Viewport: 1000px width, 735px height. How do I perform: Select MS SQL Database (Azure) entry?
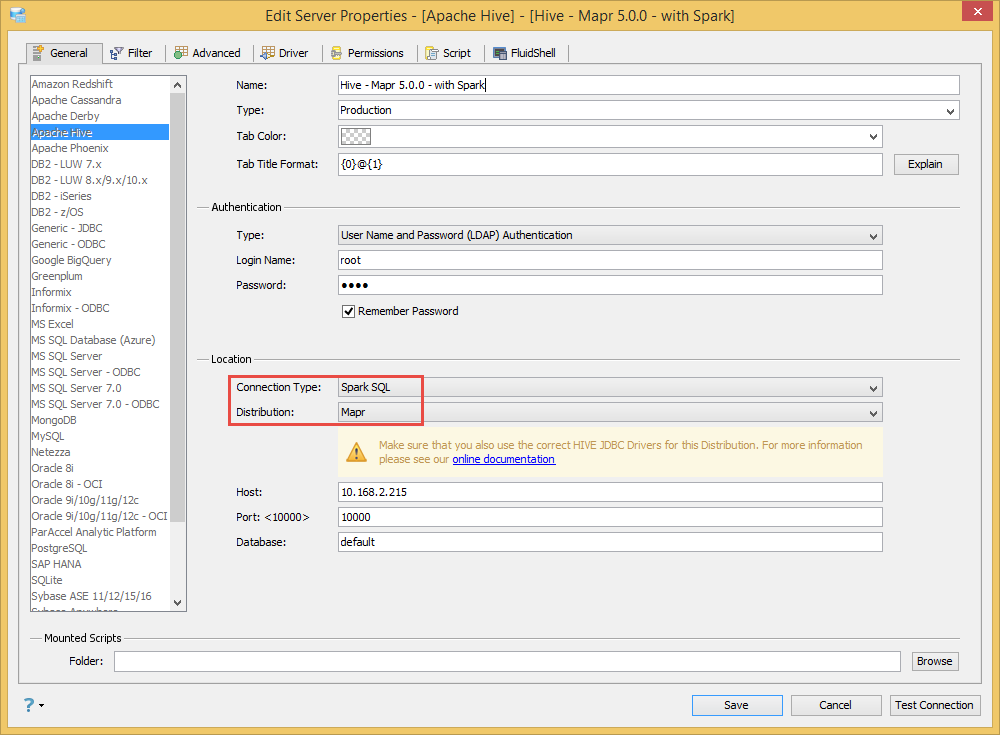(x=100, y=340)
